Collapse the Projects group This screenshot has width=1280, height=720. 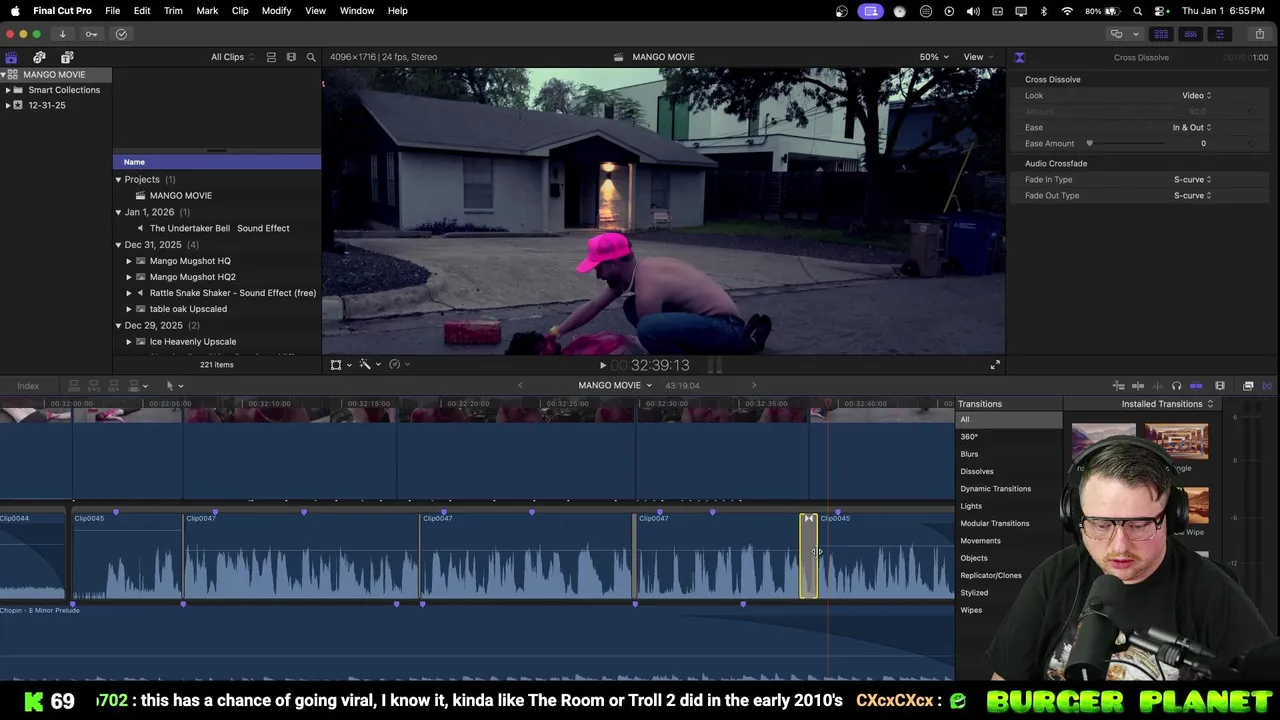point(118,180)
